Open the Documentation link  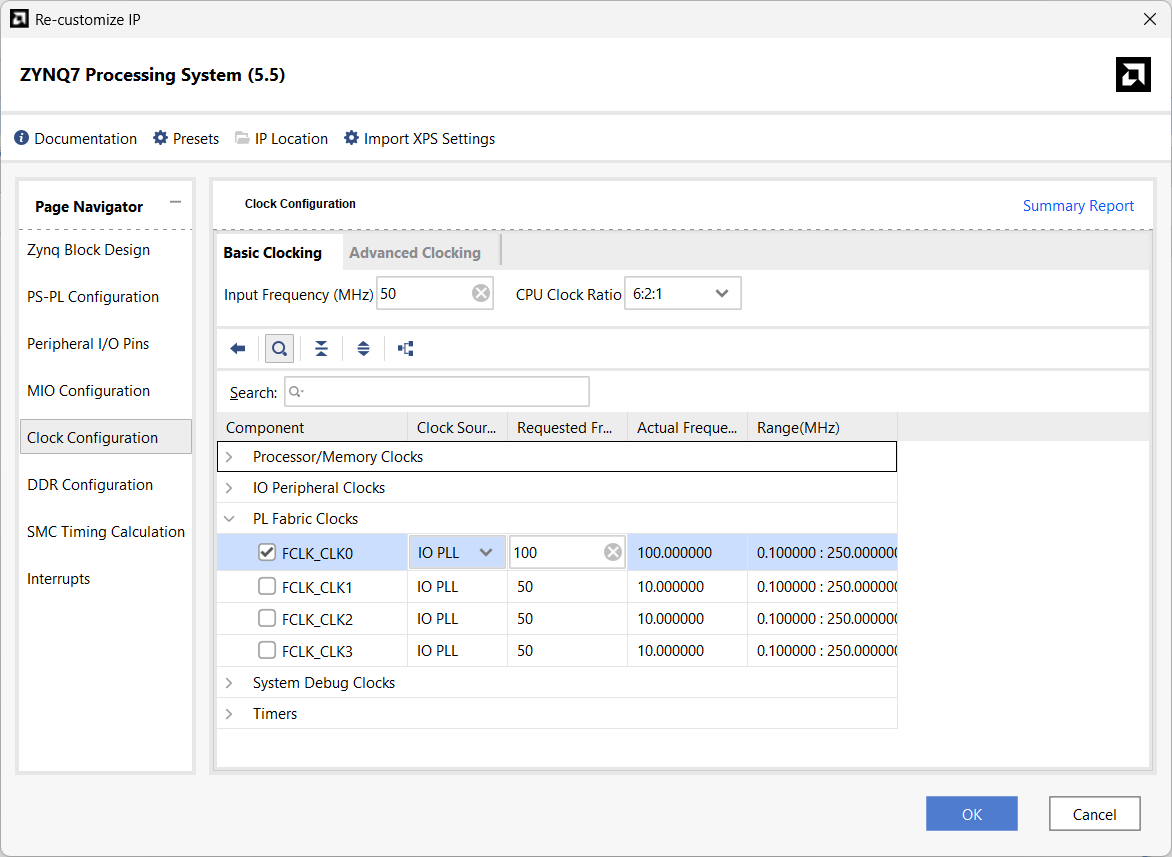tap(85, 139)
